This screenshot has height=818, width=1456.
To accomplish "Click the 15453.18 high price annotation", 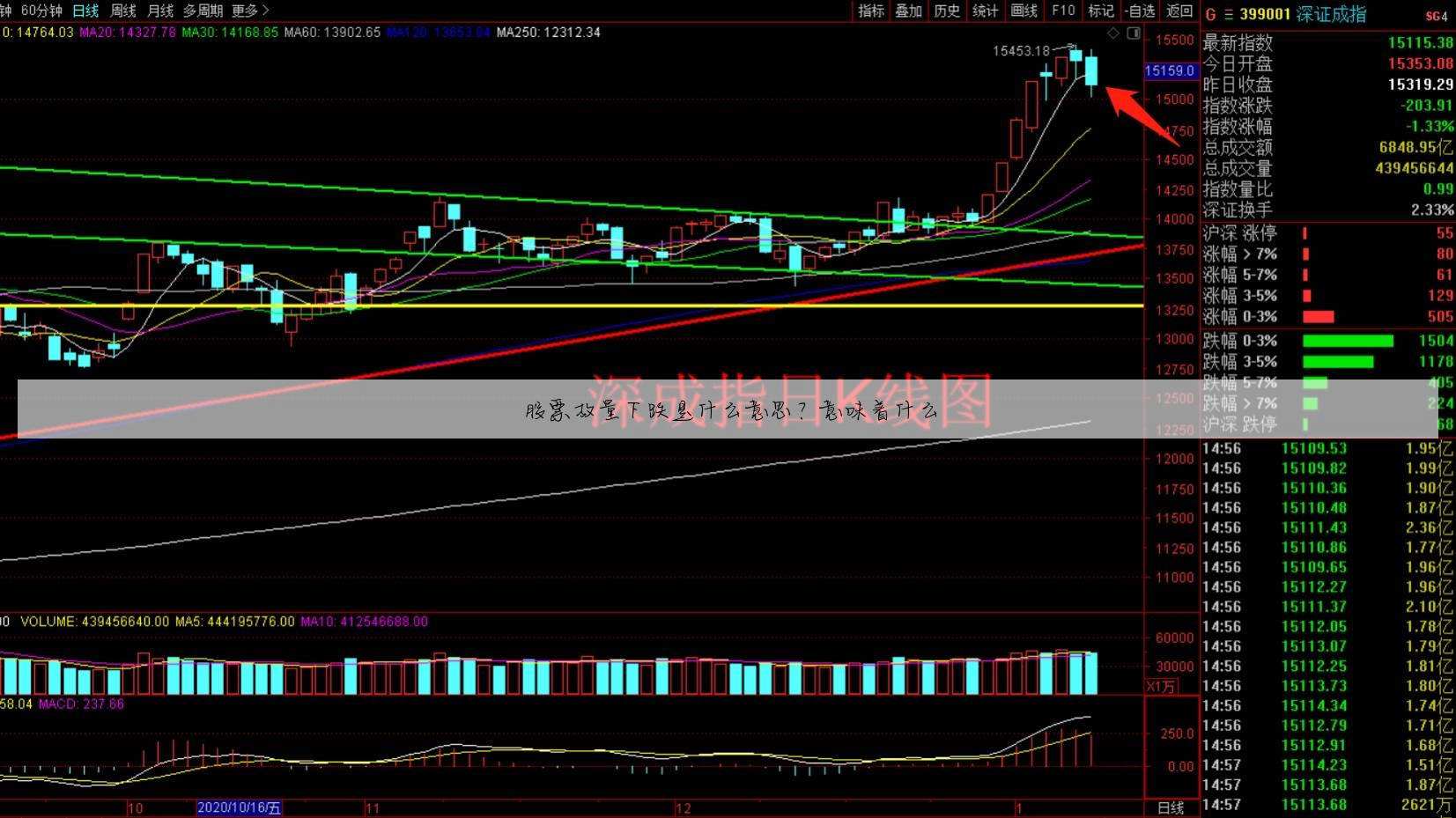I will pyautogui.click(x=1021, y=51).
